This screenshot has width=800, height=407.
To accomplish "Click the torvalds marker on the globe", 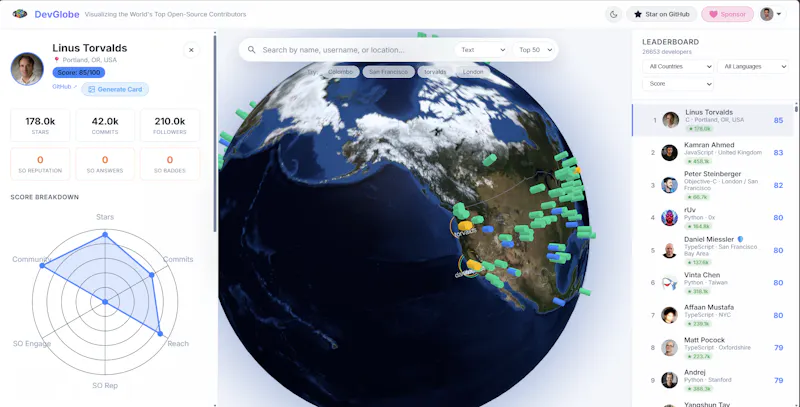I will (x=464, y=226).
